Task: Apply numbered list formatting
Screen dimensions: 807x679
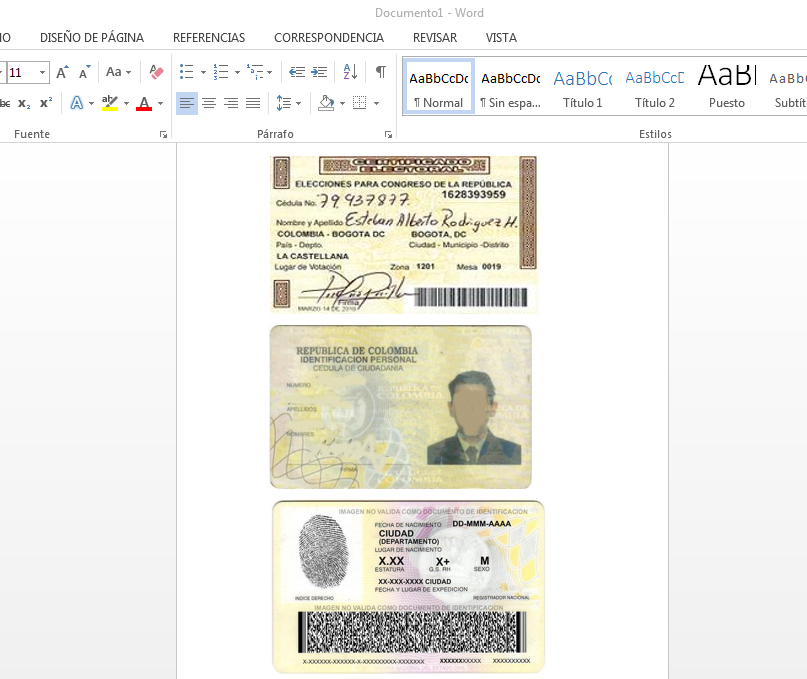Action: (221, 72)
